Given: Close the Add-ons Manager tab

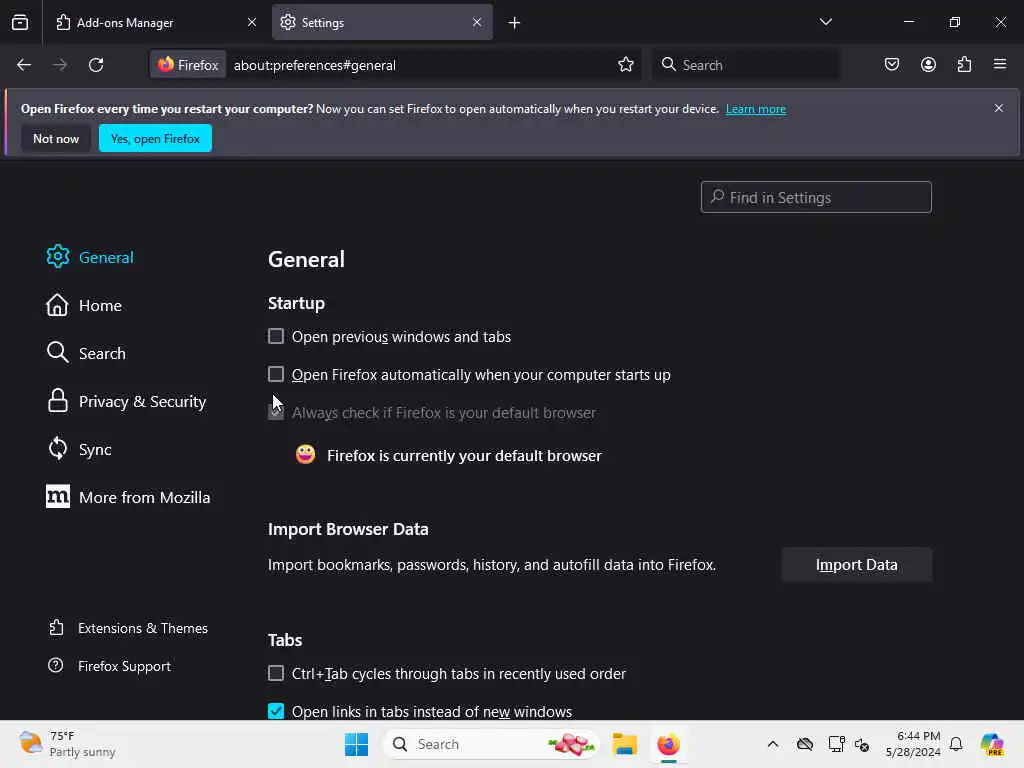Looking at the screenshot, I should coord(251,22).
